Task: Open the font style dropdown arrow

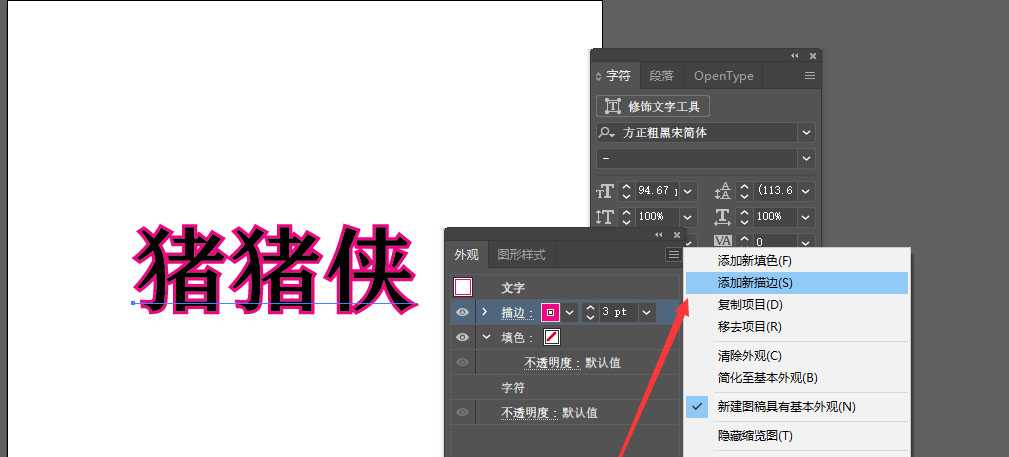Action: click(x=806, y=158)
